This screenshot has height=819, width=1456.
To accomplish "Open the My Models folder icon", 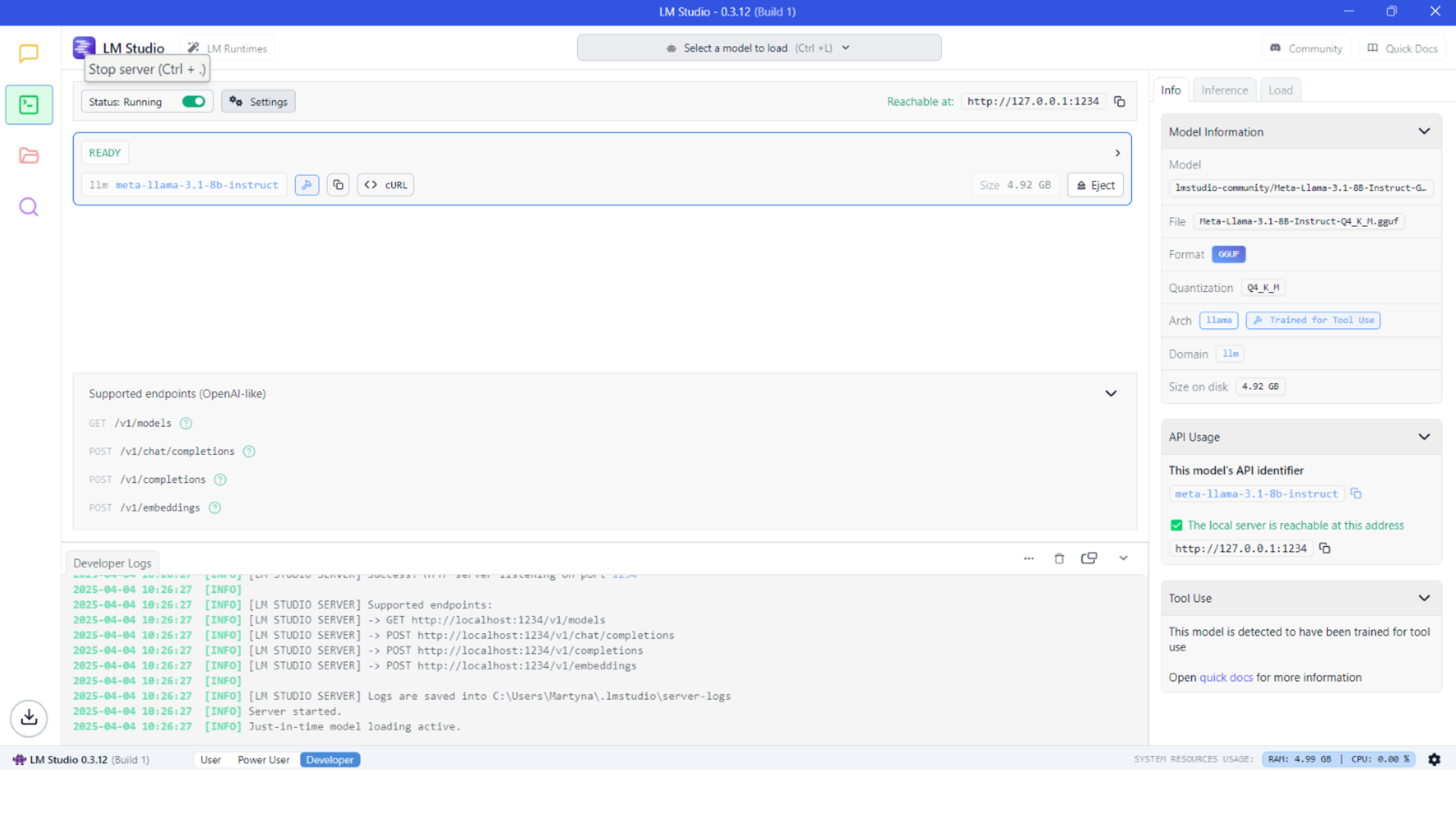I will click(29, 155).
